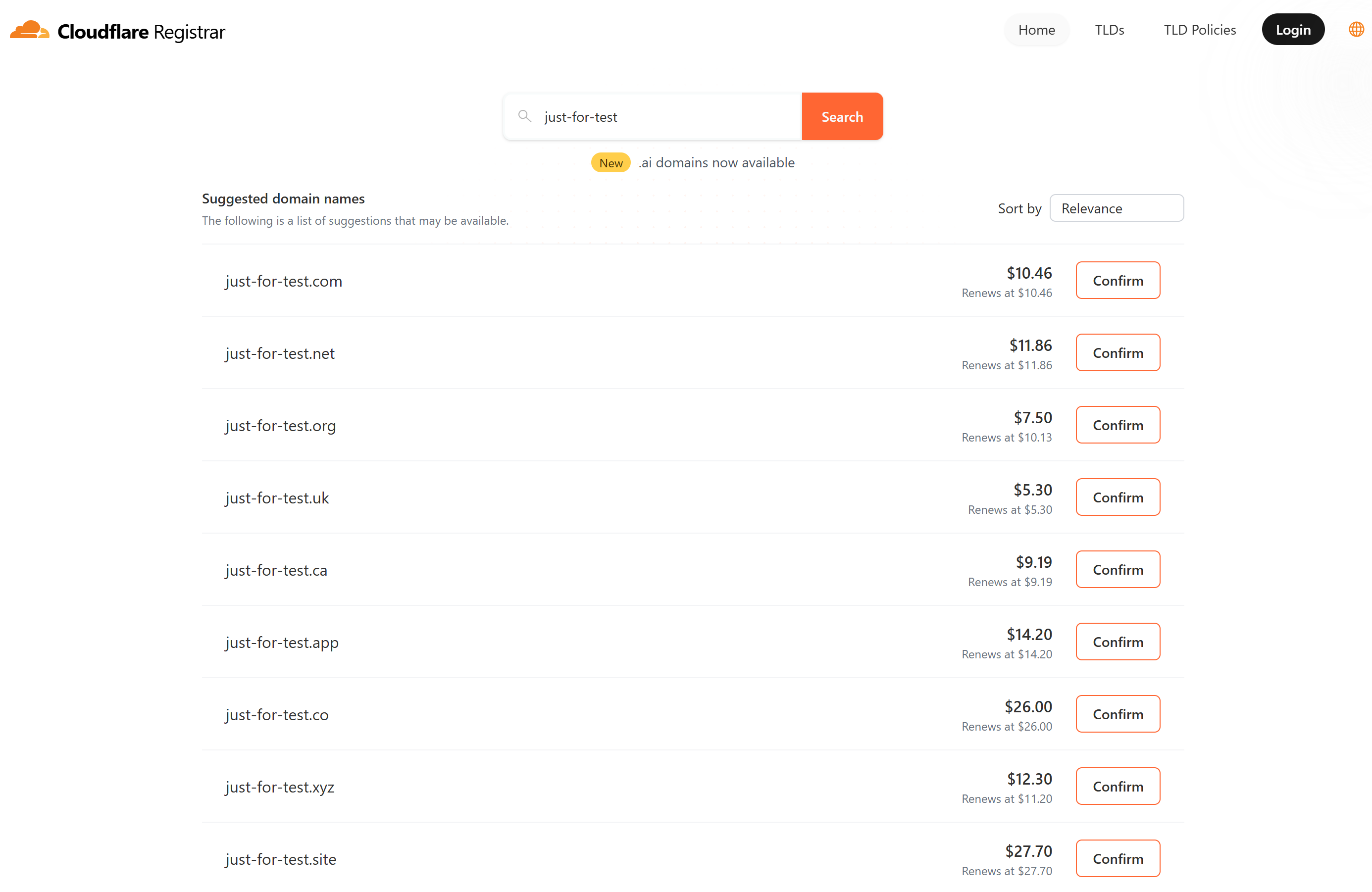Open the TLDs nav item
The image size is (1372, 892).
click(1109, 30)
